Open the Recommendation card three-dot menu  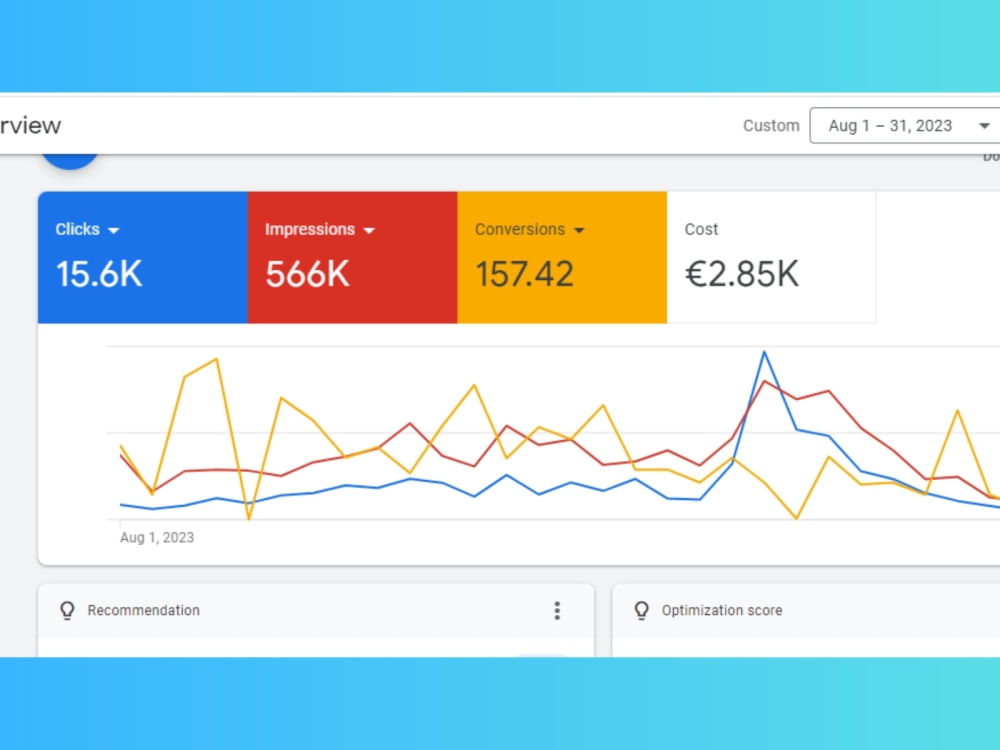coord(557,610)
